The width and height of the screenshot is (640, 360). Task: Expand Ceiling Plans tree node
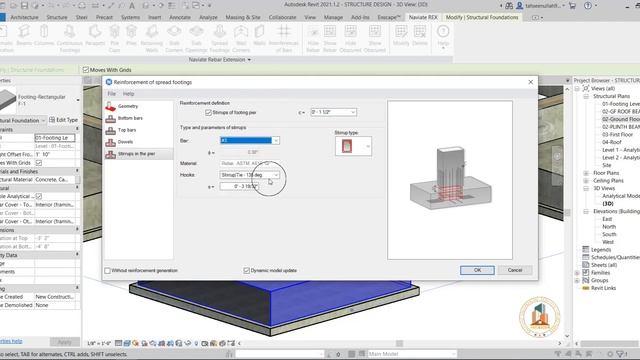[586, 180]
